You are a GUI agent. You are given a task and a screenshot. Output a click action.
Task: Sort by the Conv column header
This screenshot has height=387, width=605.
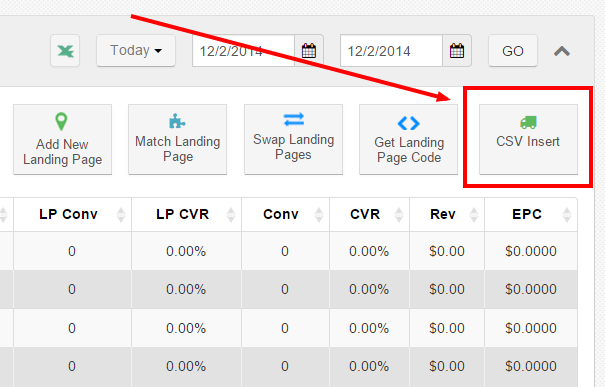286,215
